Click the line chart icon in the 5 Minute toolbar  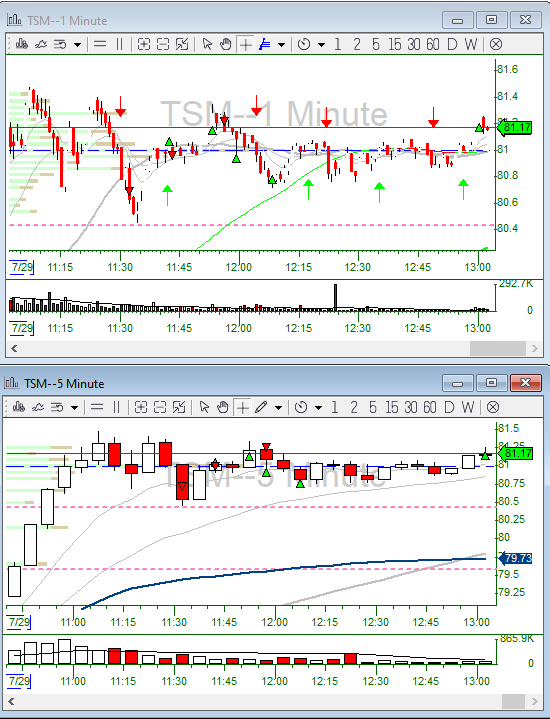point(38,407)
